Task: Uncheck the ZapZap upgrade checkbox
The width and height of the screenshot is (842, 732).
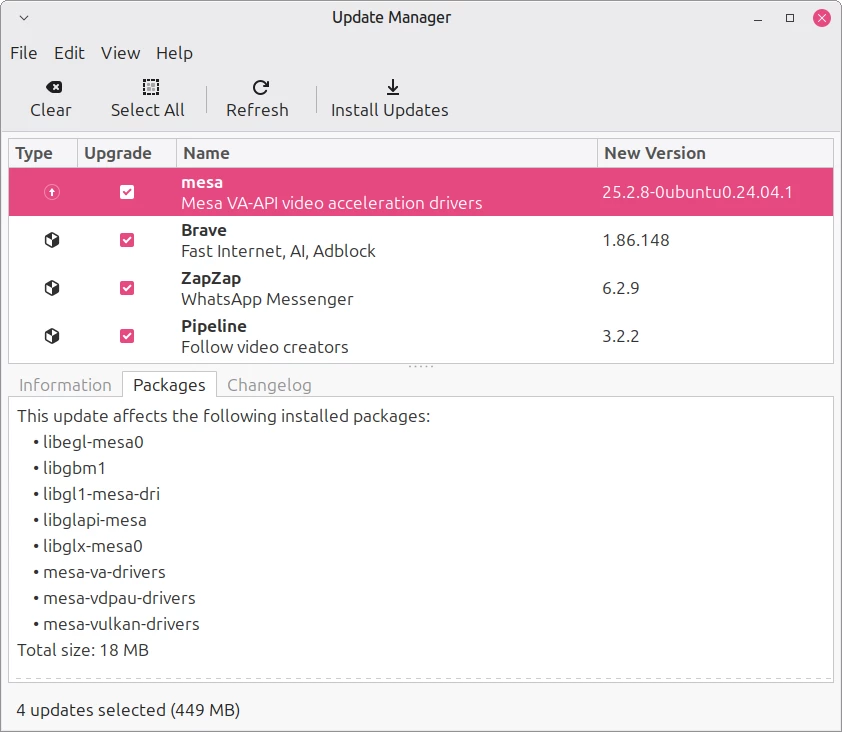Action: click(x=127, y=288)
